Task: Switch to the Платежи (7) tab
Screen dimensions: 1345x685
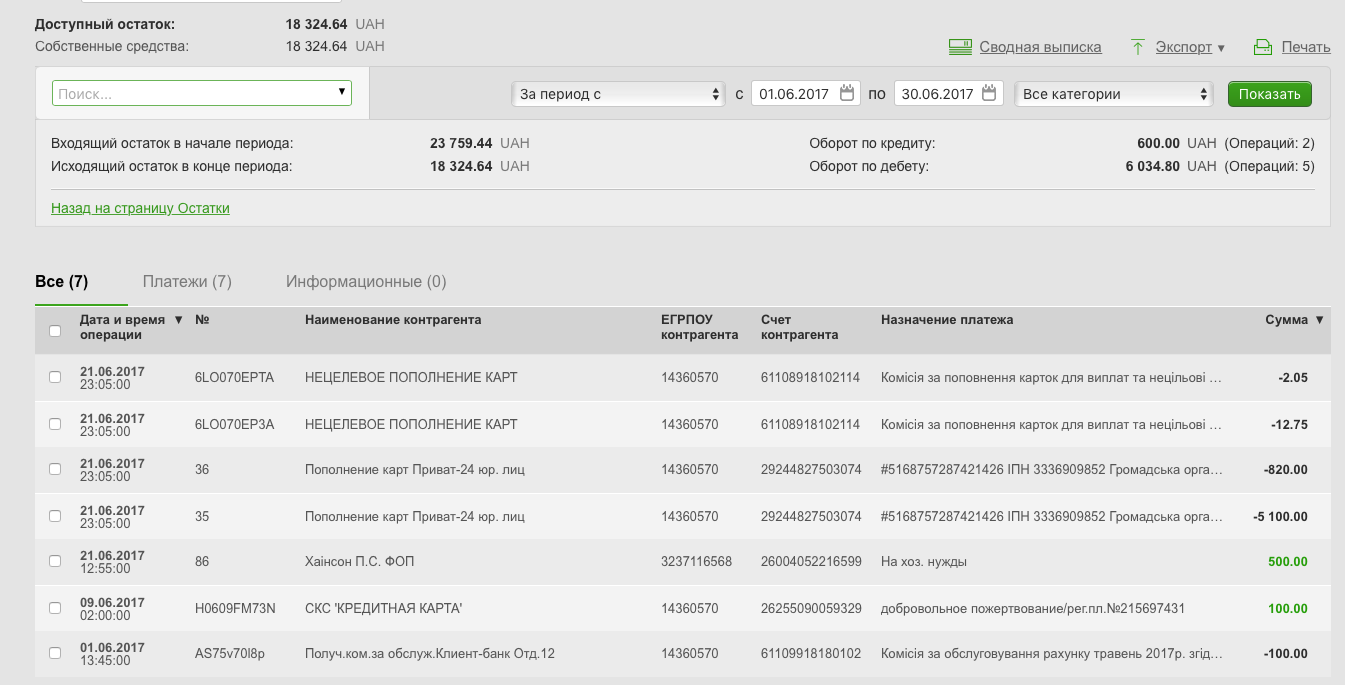Action: (187, 282)
